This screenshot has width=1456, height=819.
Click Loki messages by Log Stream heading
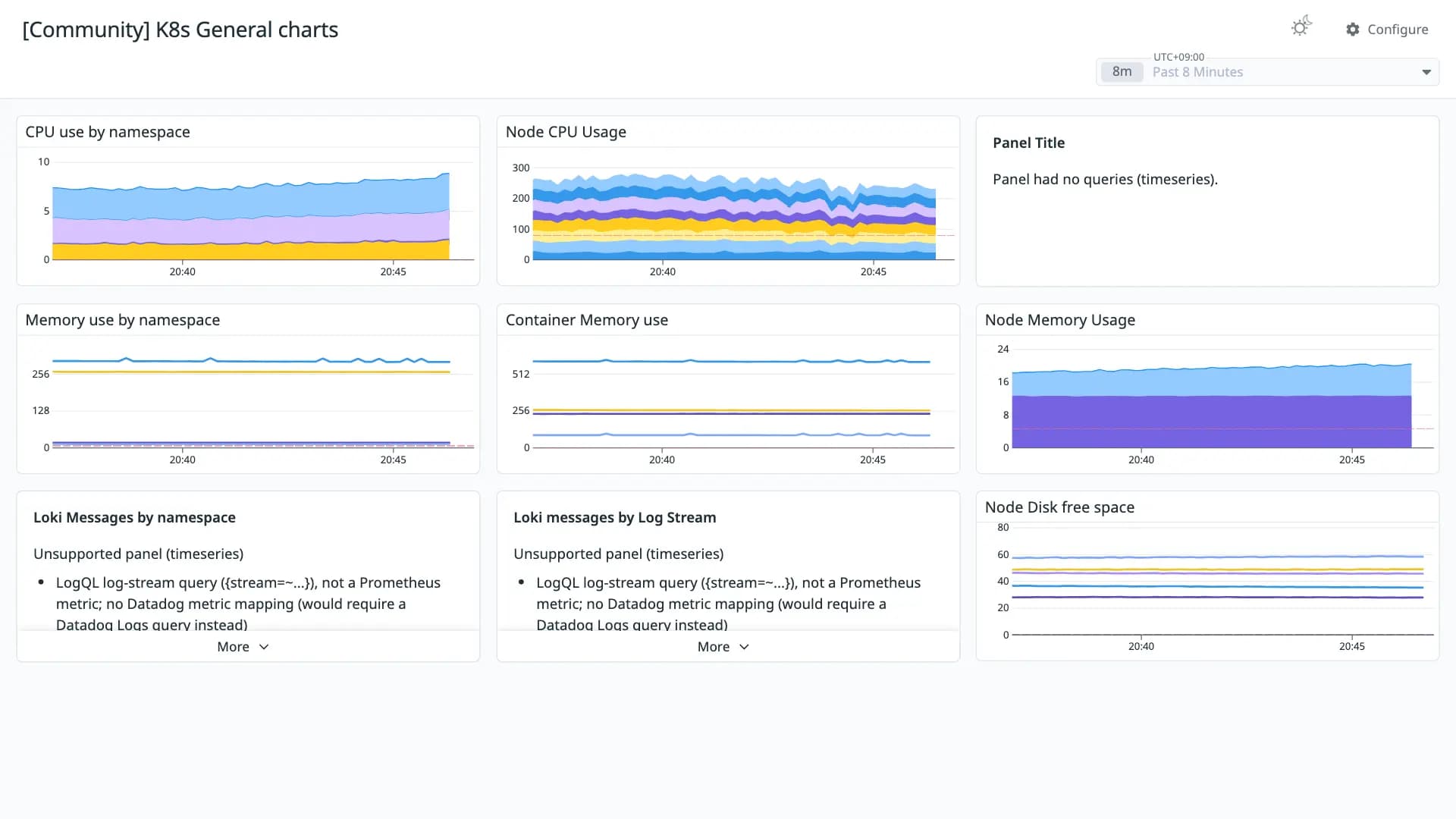click(x=615, y=517)
